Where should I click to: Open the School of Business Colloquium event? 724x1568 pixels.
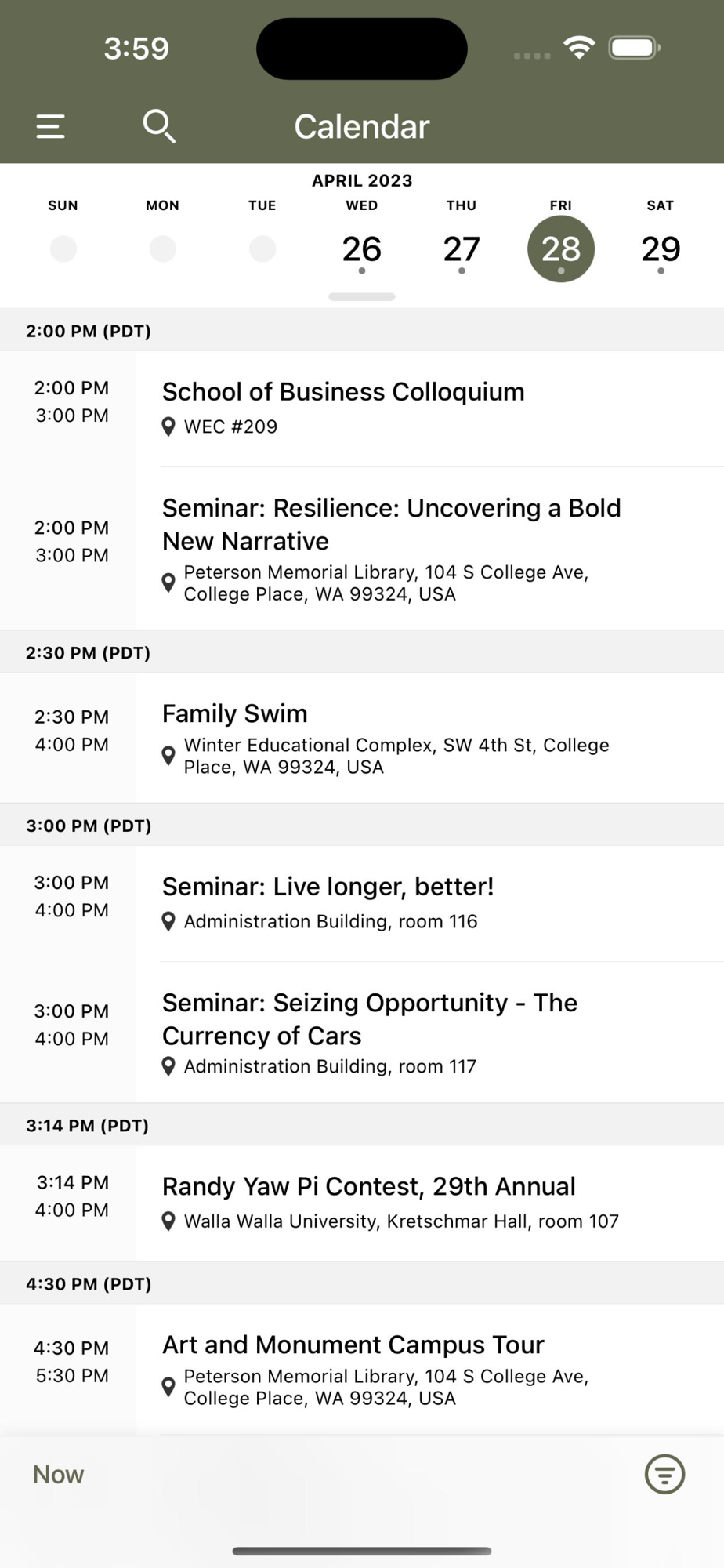coord(343,392)
